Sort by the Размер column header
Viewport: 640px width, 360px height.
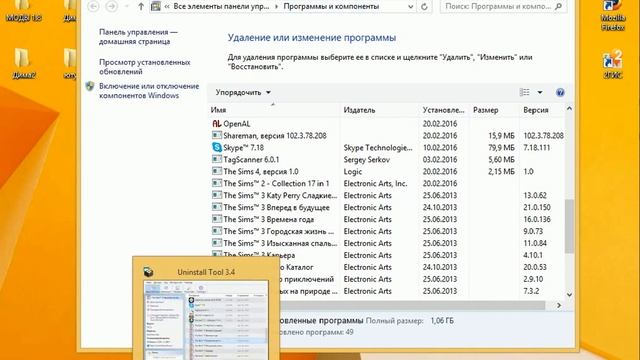(x=494, y=110)
